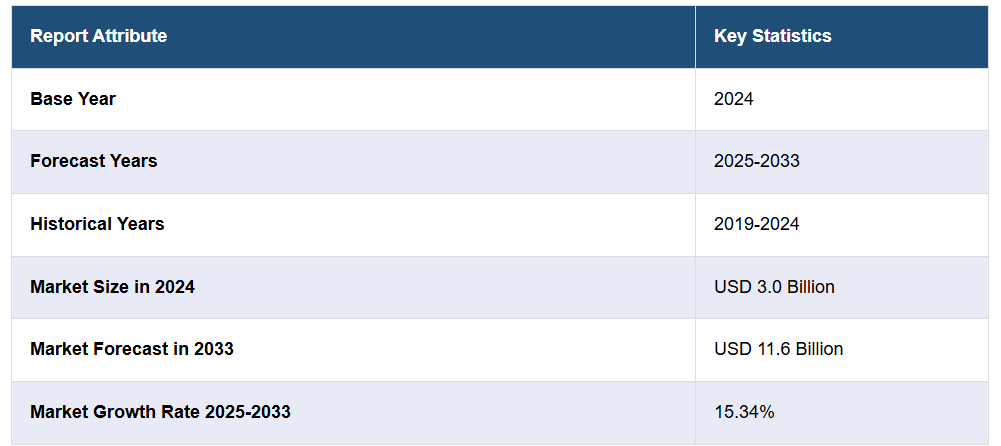Select the Forecast Years row label
This screenshot has height=446, width=1001.
pyautogui.click(x=93, y=161)
